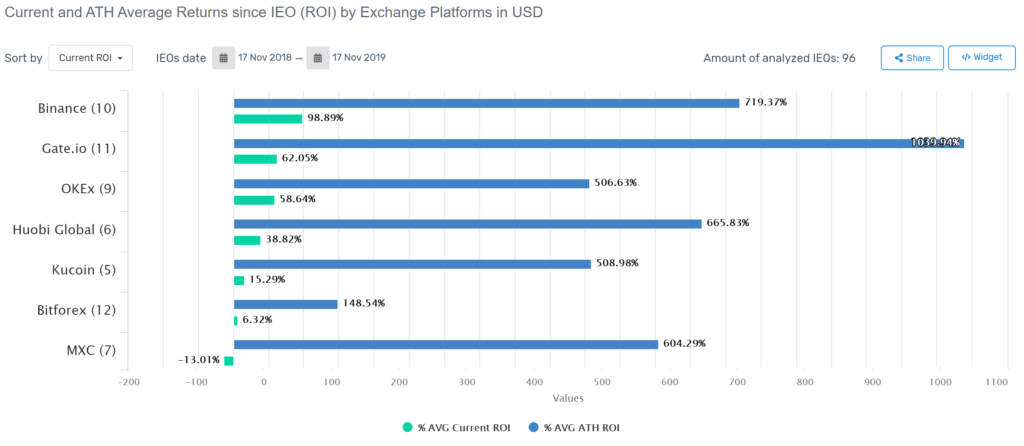This screenshot has height=446, width=1024.
Task: Click the 6.32% value label
Action: 258,320
